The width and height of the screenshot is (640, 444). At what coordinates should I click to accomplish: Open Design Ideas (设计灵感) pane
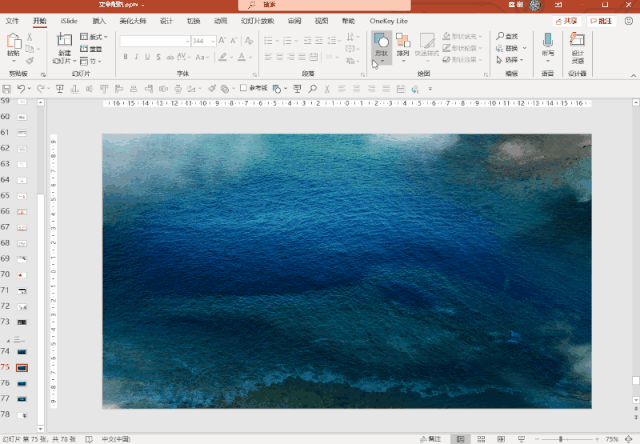(x=577, y=48)
